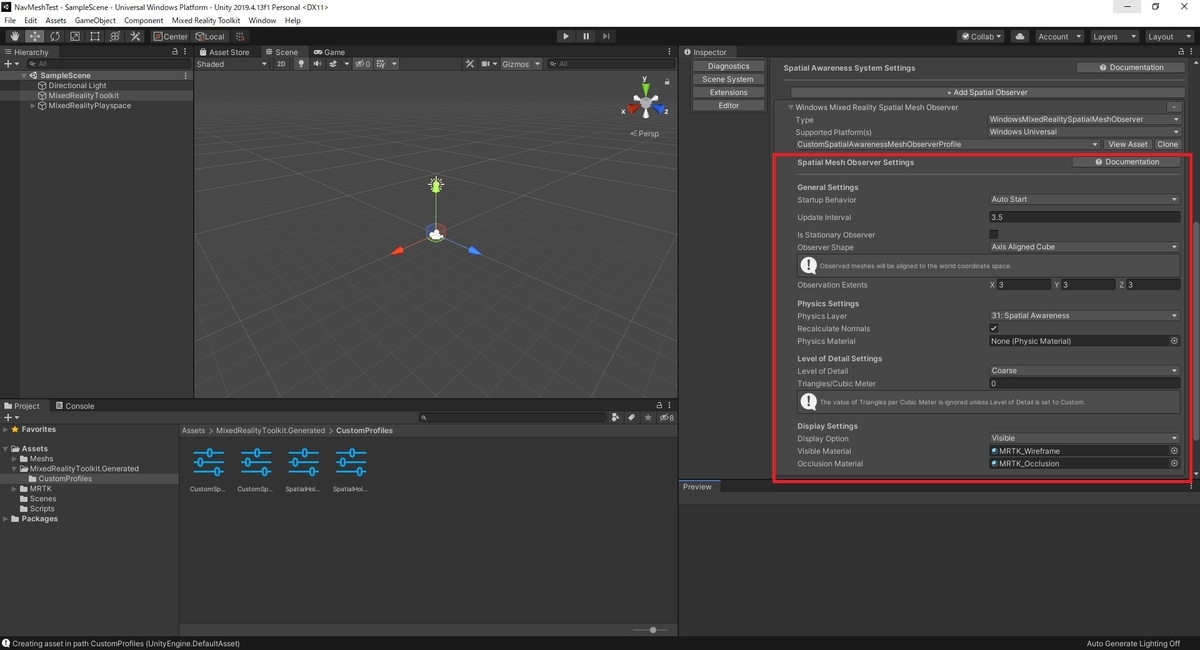Screen dimensions: 1200x650
Task: Open the custom editor tools button
Action: pos(135,36)
